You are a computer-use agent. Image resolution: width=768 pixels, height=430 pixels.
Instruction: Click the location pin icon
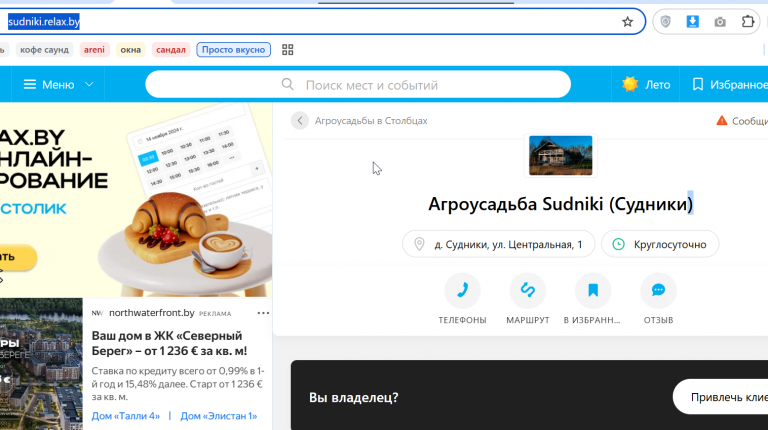pyautogui.click(x=419, y=244)
